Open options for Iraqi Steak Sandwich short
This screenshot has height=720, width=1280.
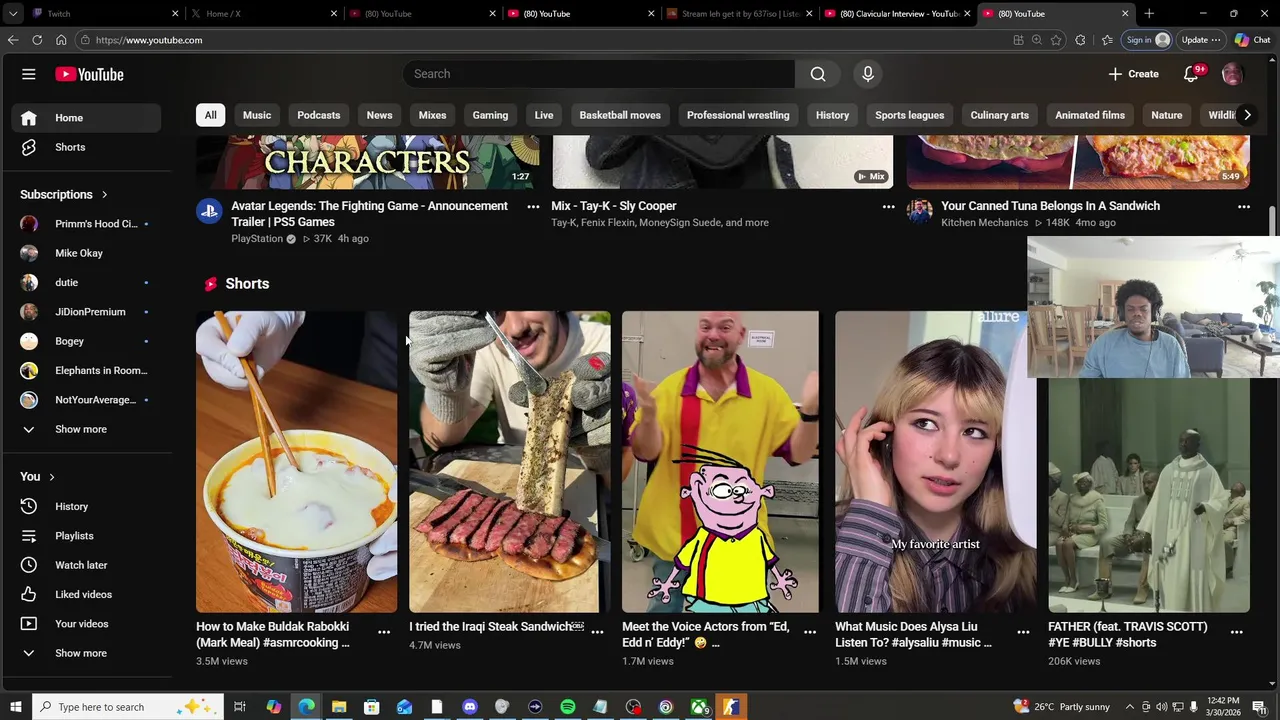597,632
